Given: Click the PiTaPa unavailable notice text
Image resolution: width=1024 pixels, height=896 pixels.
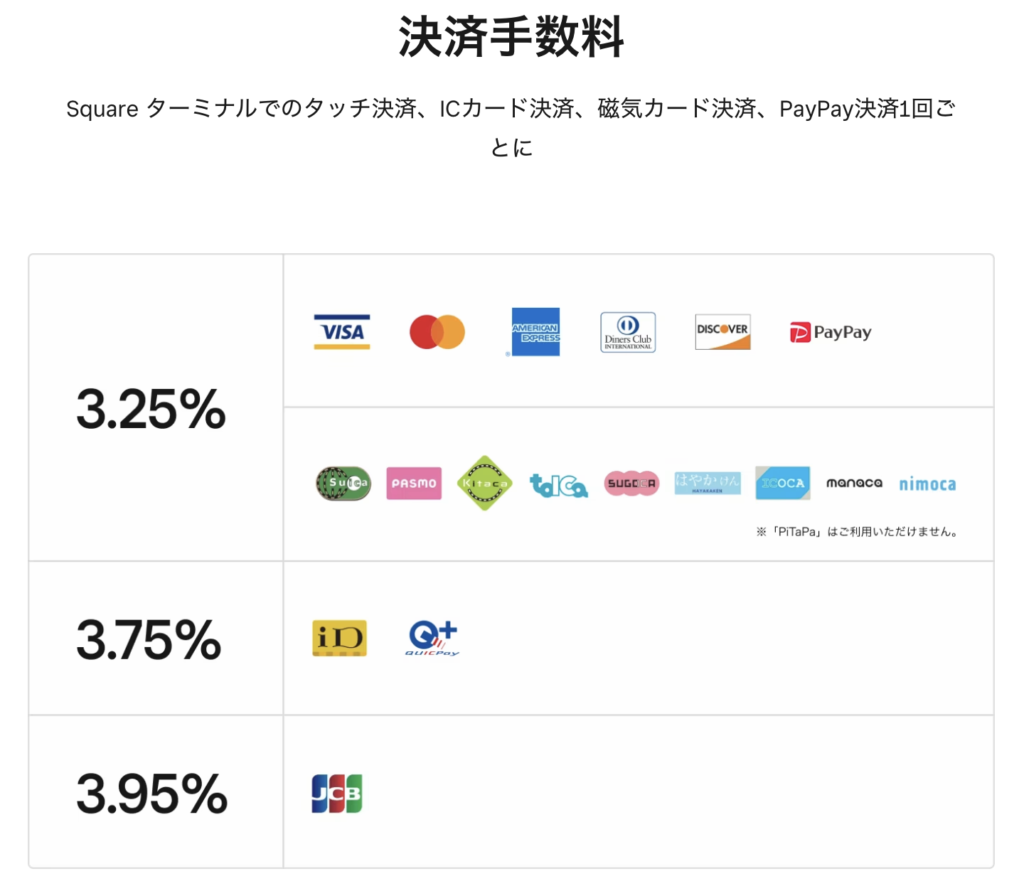Looking at the screenshot, I should (x=857, y=532).
